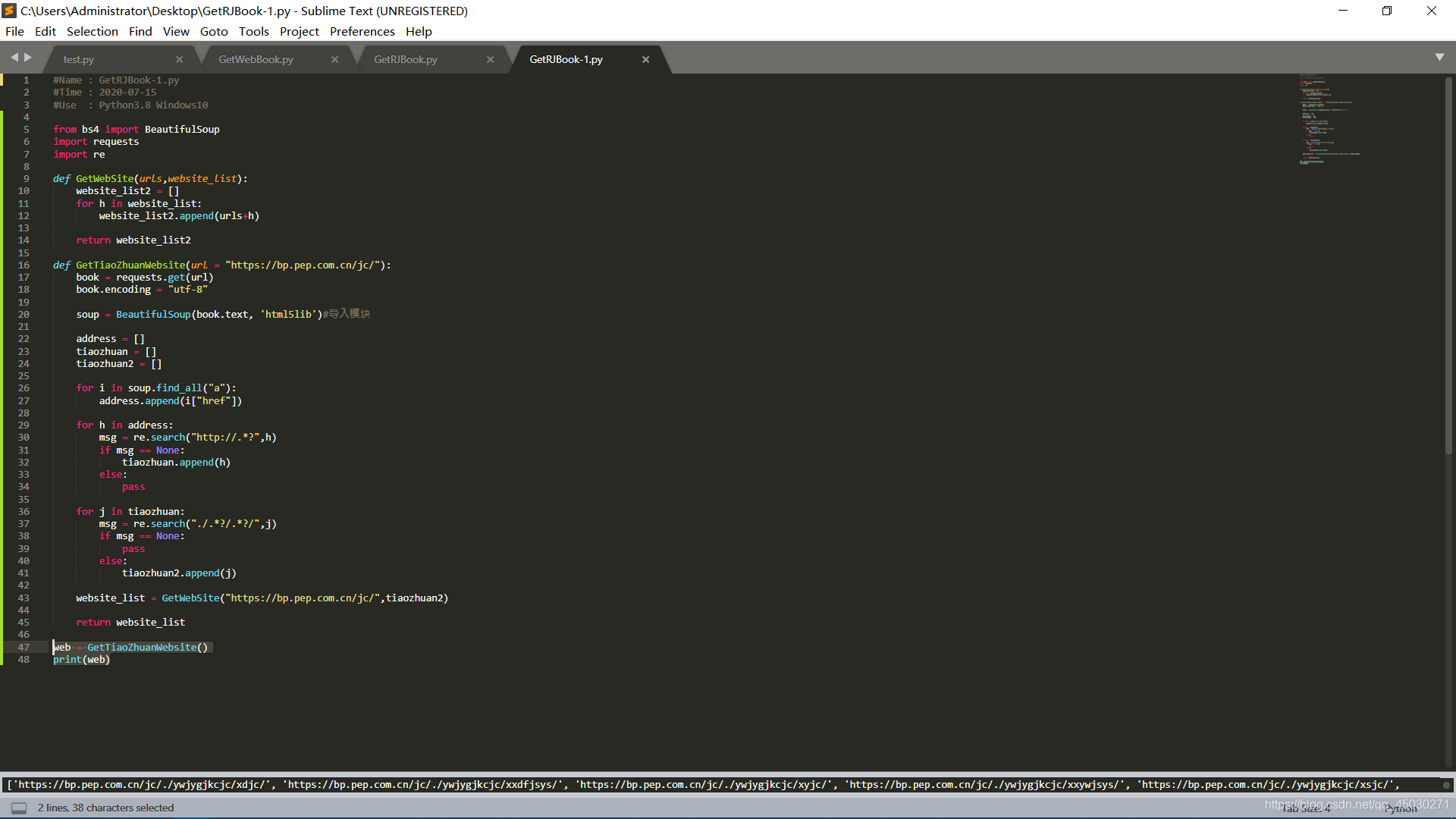This screenshot has width=1456, height=819.
Task: Change the Tab Size setting in status bar
Action: (x=1306, y=808)
